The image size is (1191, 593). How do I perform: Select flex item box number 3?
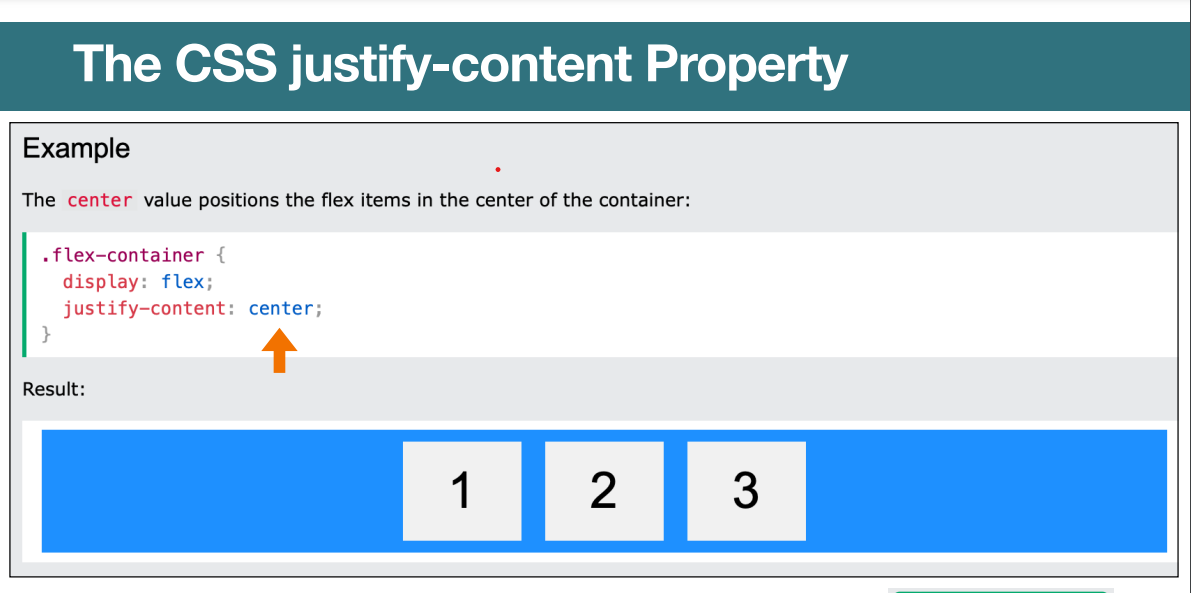[747, 490]
